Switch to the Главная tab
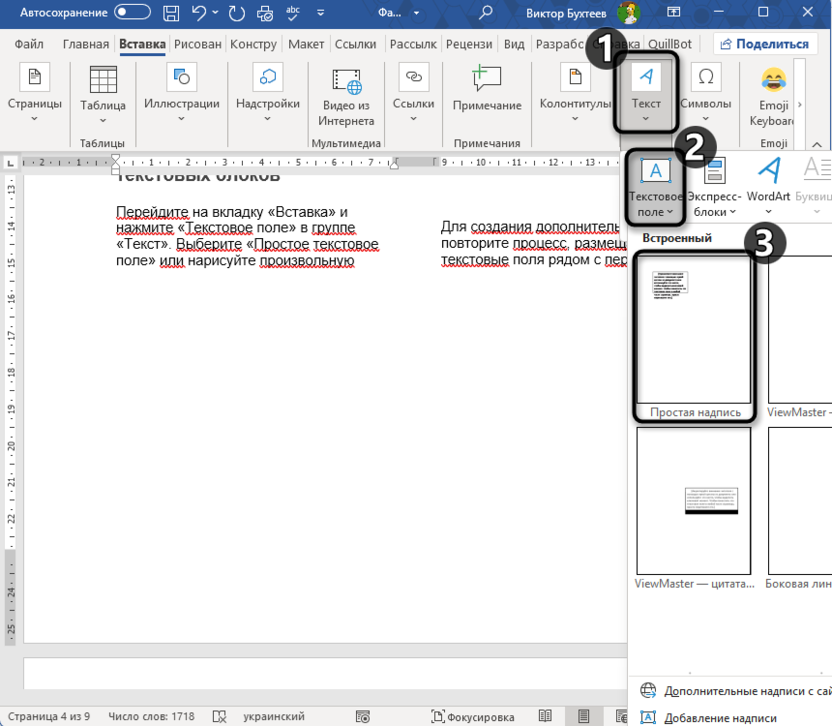 86,45
